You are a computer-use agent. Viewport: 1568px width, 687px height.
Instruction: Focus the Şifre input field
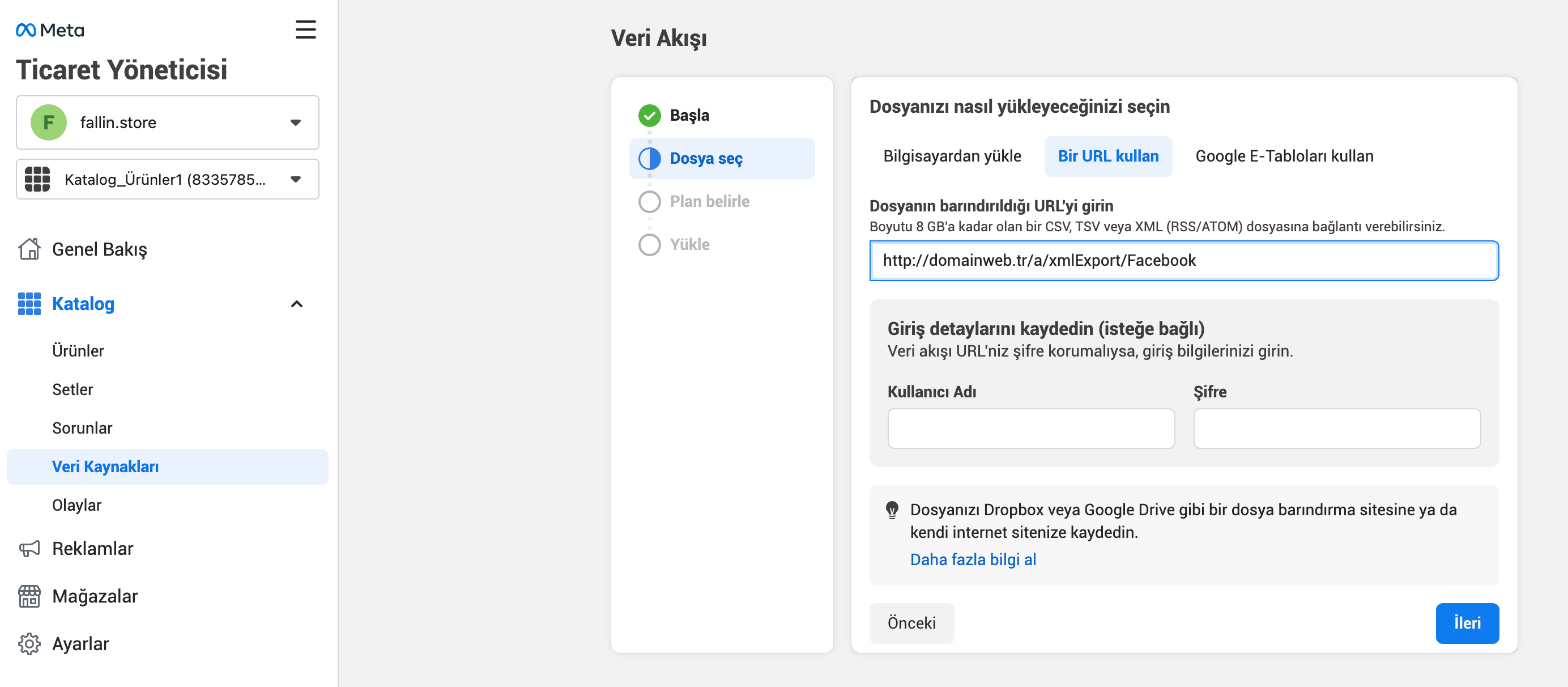1337,428
